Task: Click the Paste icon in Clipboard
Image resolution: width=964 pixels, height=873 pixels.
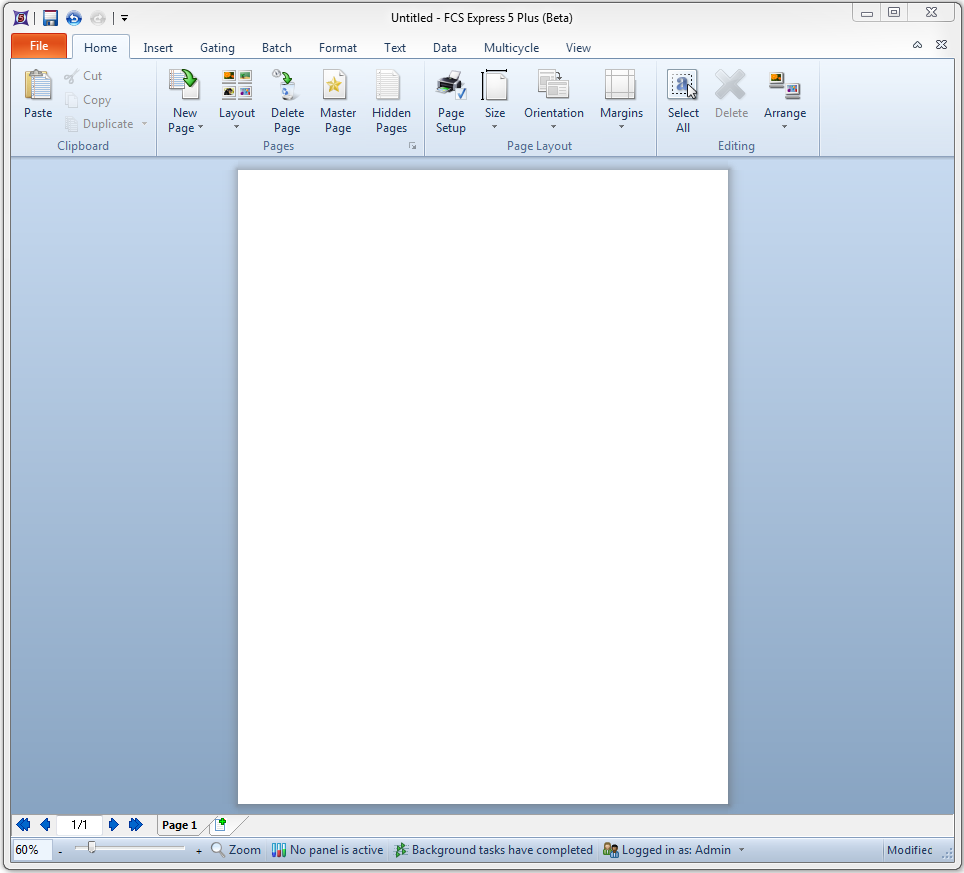Action: [38, 87]
